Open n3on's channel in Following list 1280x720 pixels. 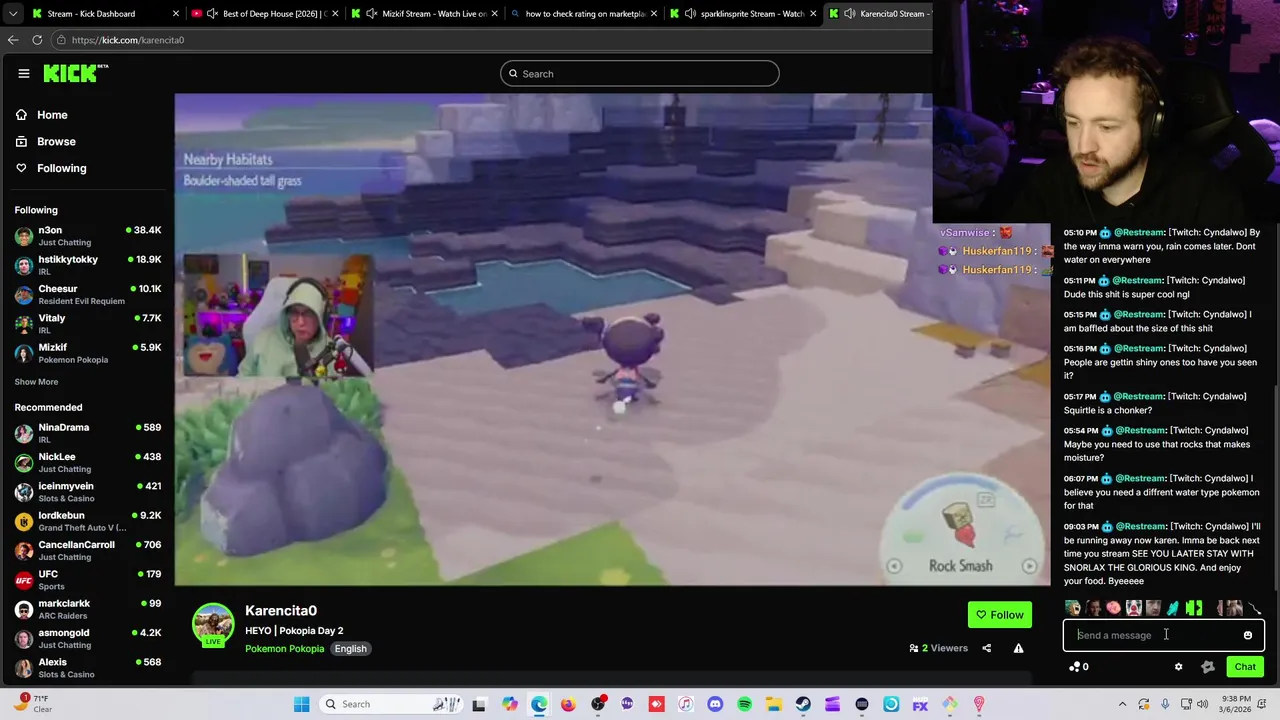[x=87, y=236]
